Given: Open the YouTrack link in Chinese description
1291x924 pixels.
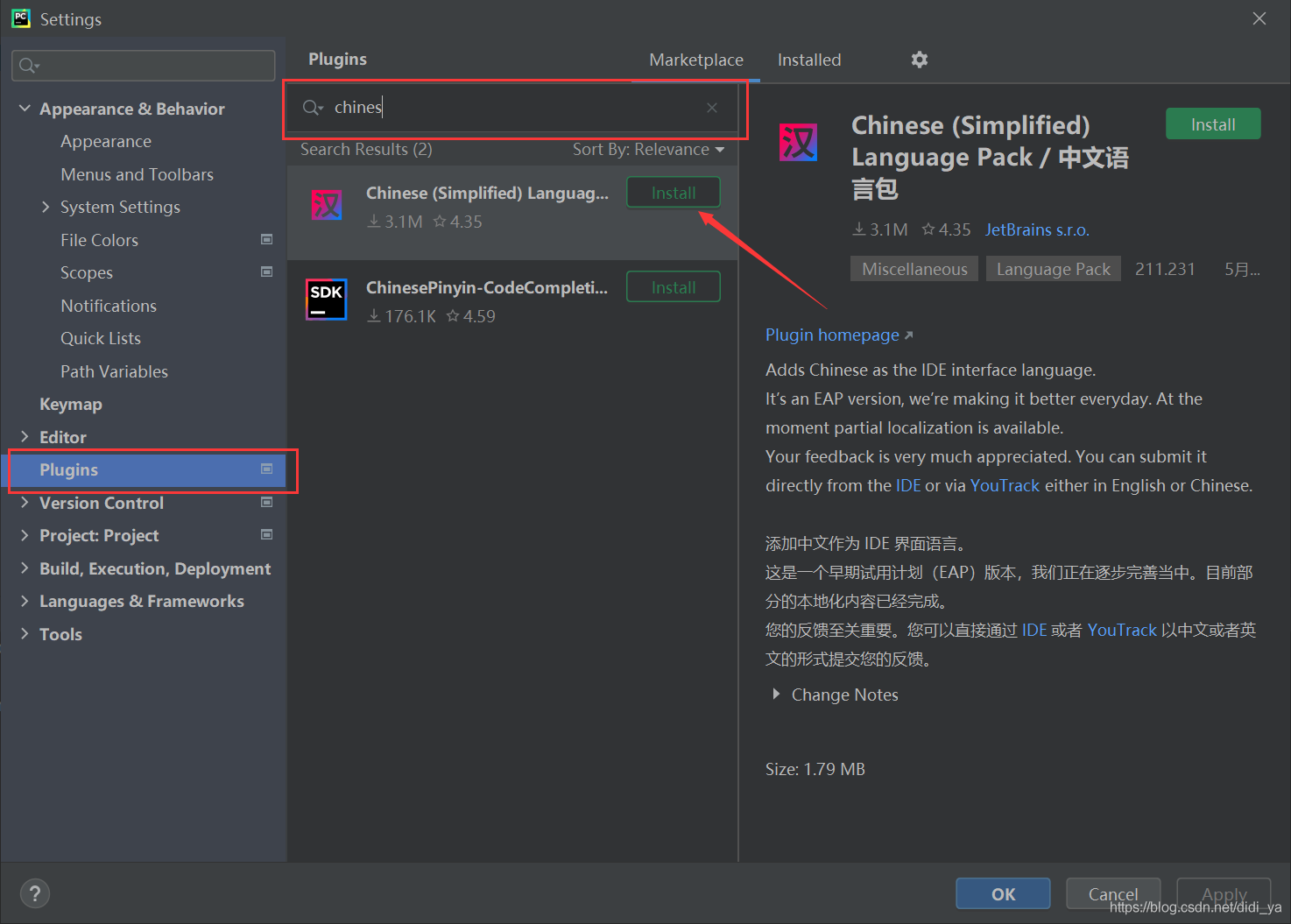Looking at the screenshot, I should [1122, 630].
